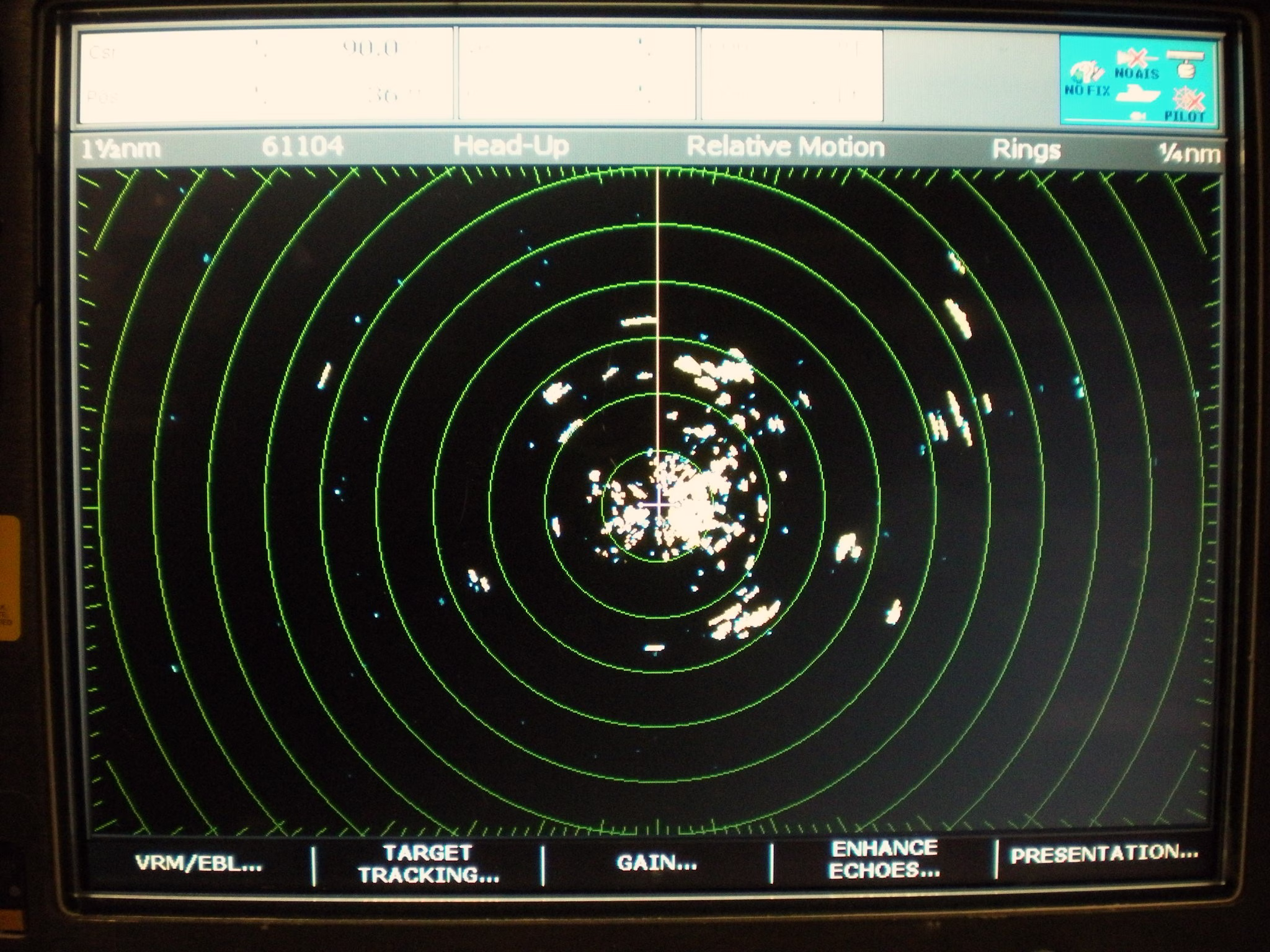The image size is (1270, 952).
Task: Open the TARGET TRACKING... softkey menu
Action: coord(429,864)
